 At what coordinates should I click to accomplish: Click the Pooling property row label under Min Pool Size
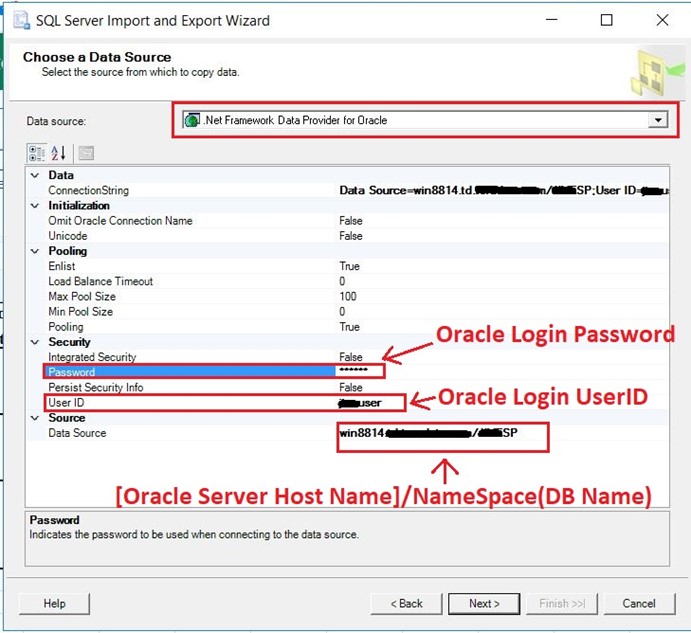click(x=66, y=327)
